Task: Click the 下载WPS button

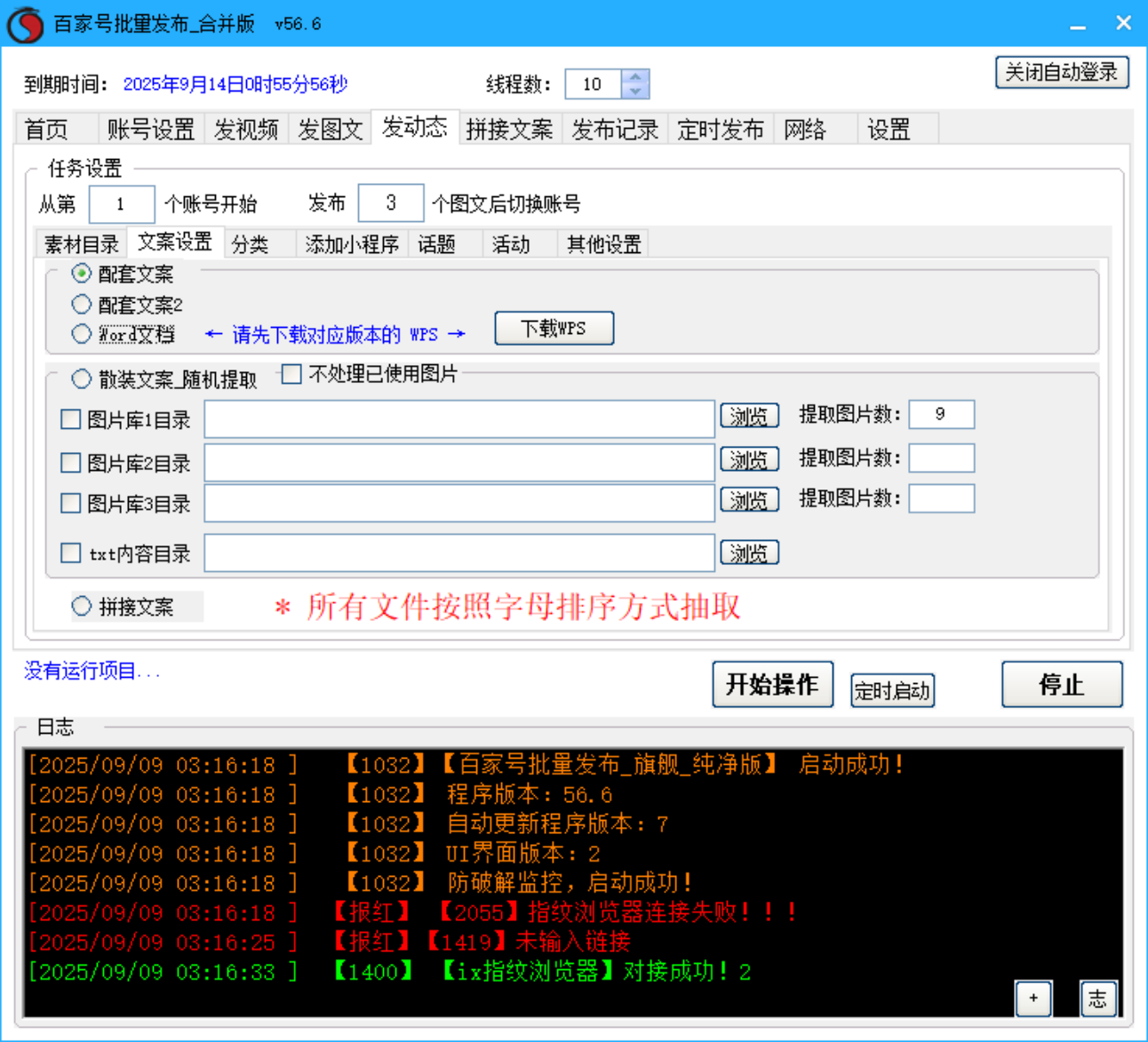Action: pyautogui.click(x=554, y=328)
